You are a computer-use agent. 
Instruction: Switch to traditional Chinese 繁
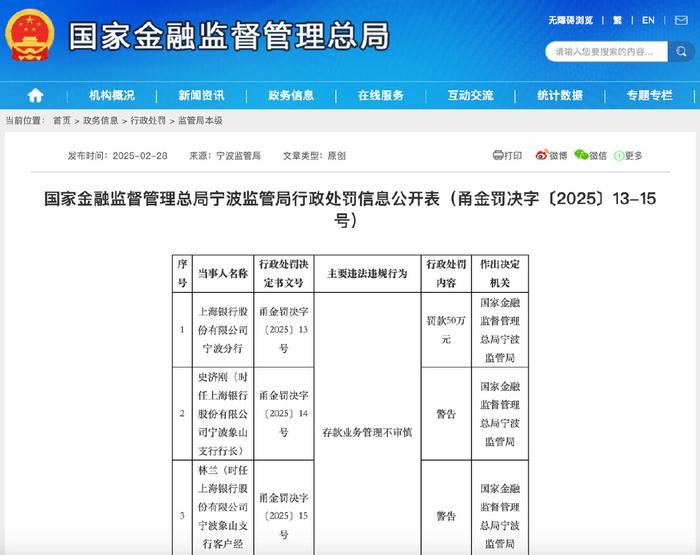tap(617, 20)
